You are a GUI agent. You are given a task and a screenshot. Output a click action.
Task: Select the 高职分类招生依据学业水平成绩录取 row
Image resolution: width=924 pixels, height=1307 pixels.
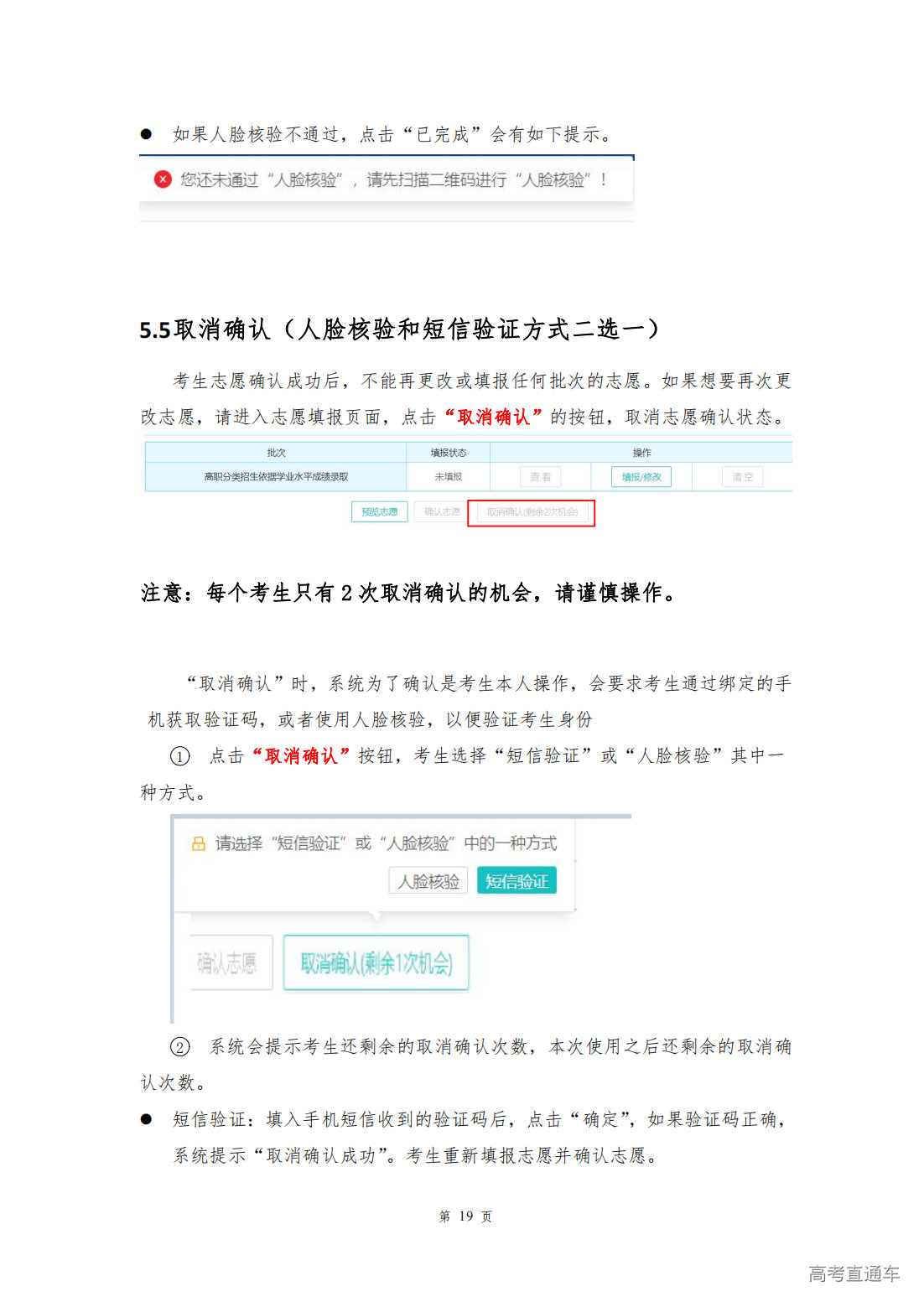[x=276, y=477]
